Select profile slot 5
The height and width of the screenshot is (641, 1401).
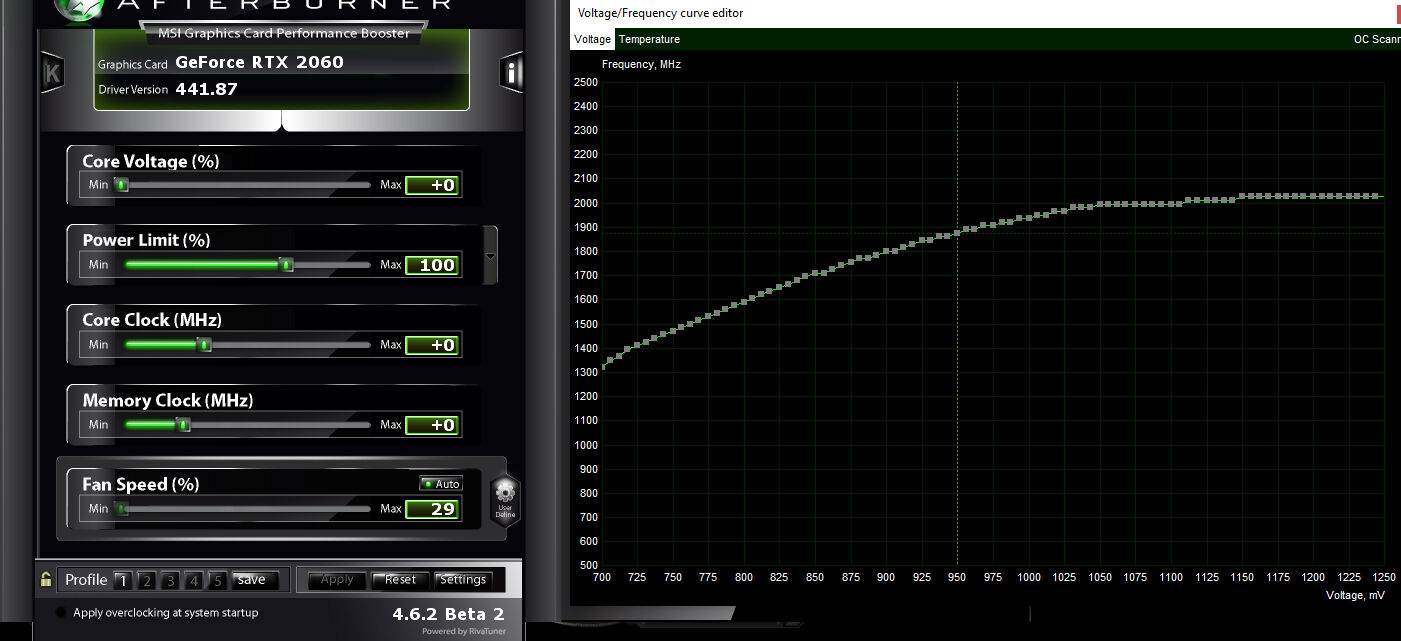[219, 580]
